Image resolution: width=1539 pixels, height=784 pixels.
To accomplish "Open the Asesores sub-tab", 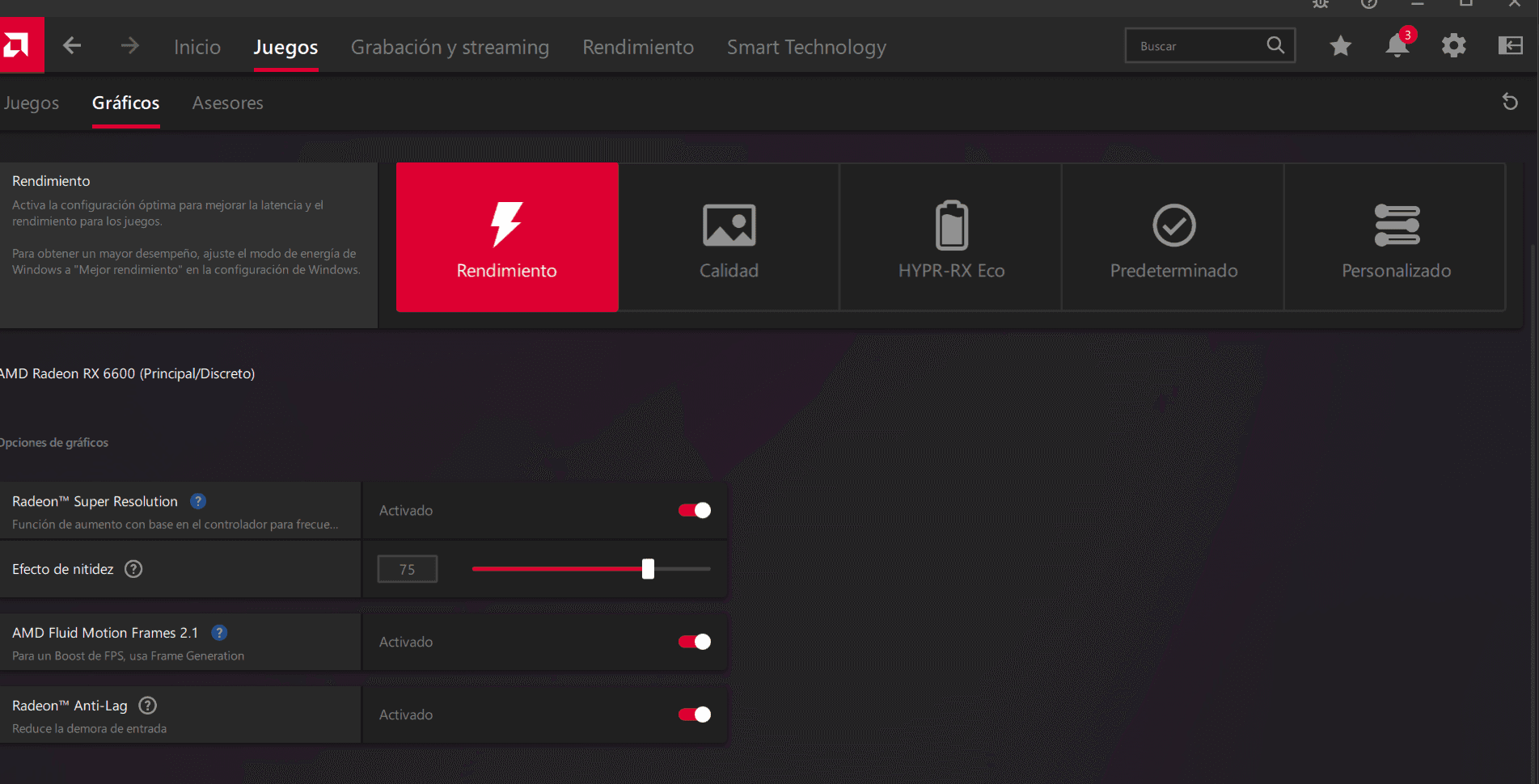I will [x=227, y=103].
